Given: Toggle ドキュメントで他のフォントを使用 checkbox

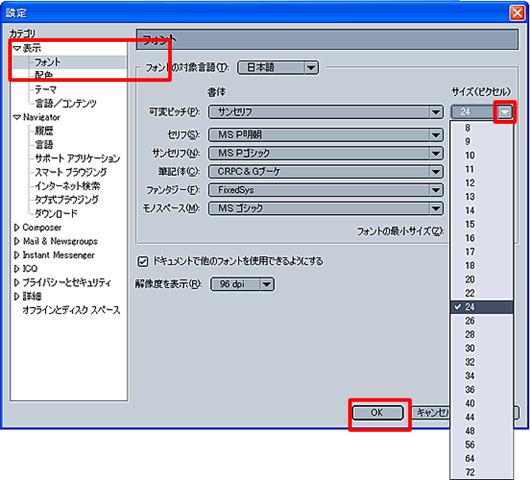Looking at the screenshot, I should coord(143,261).
